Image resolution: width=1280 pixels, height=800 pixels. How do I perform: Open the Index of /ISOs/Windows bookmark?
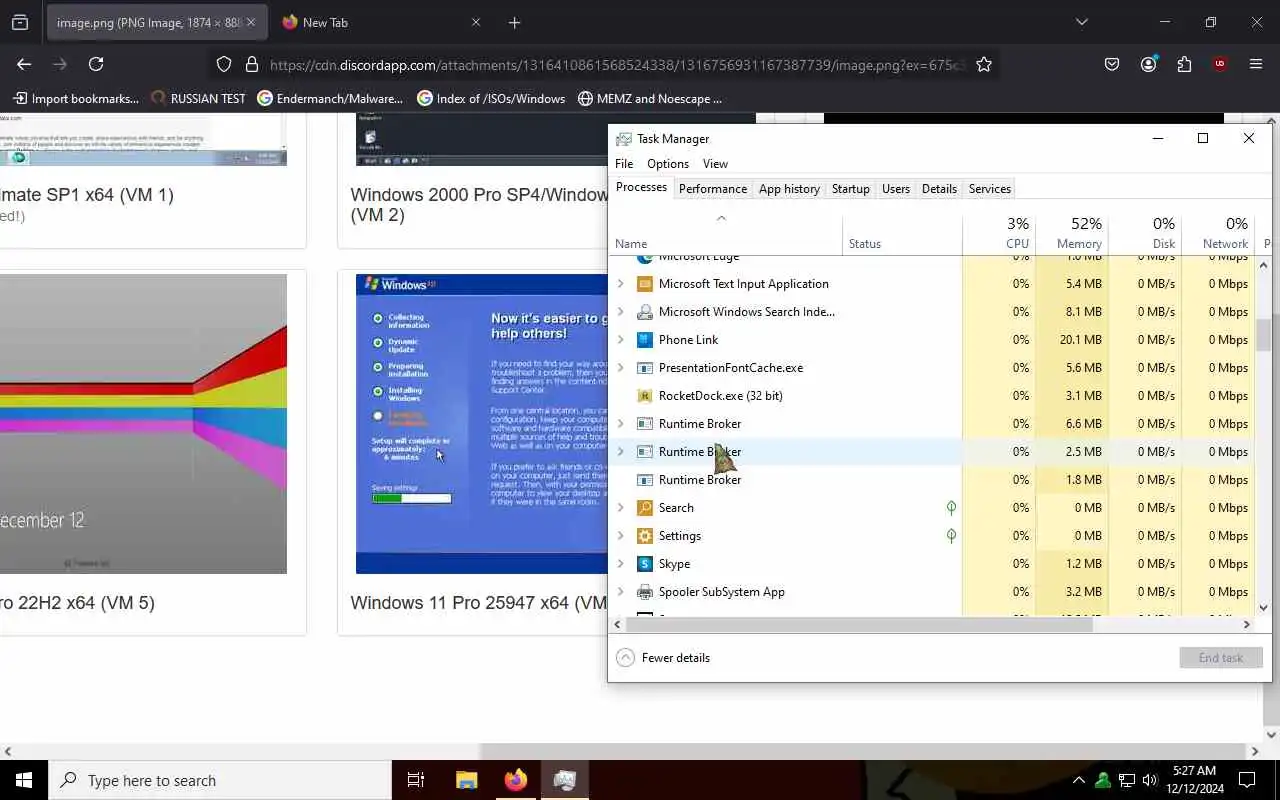(491, 99)
